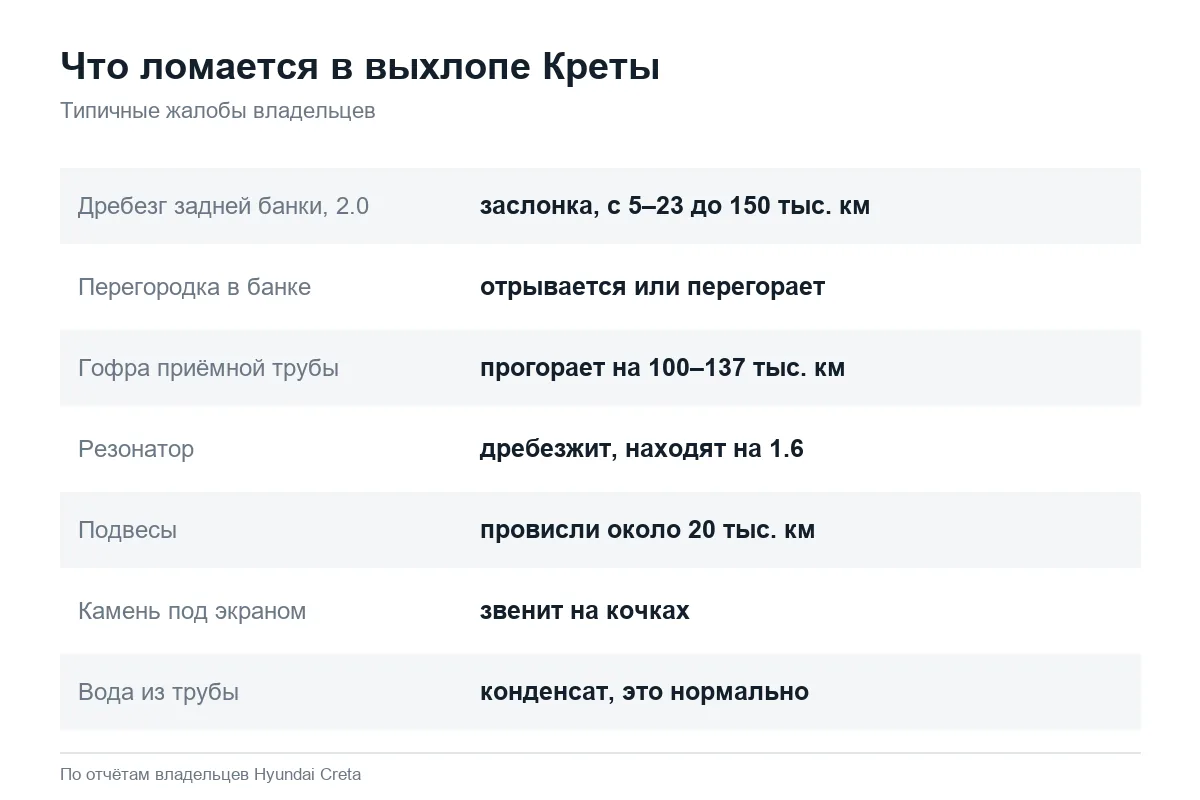Click the value 'прогорает на 100–137 тыс. км'

[662, 368]
